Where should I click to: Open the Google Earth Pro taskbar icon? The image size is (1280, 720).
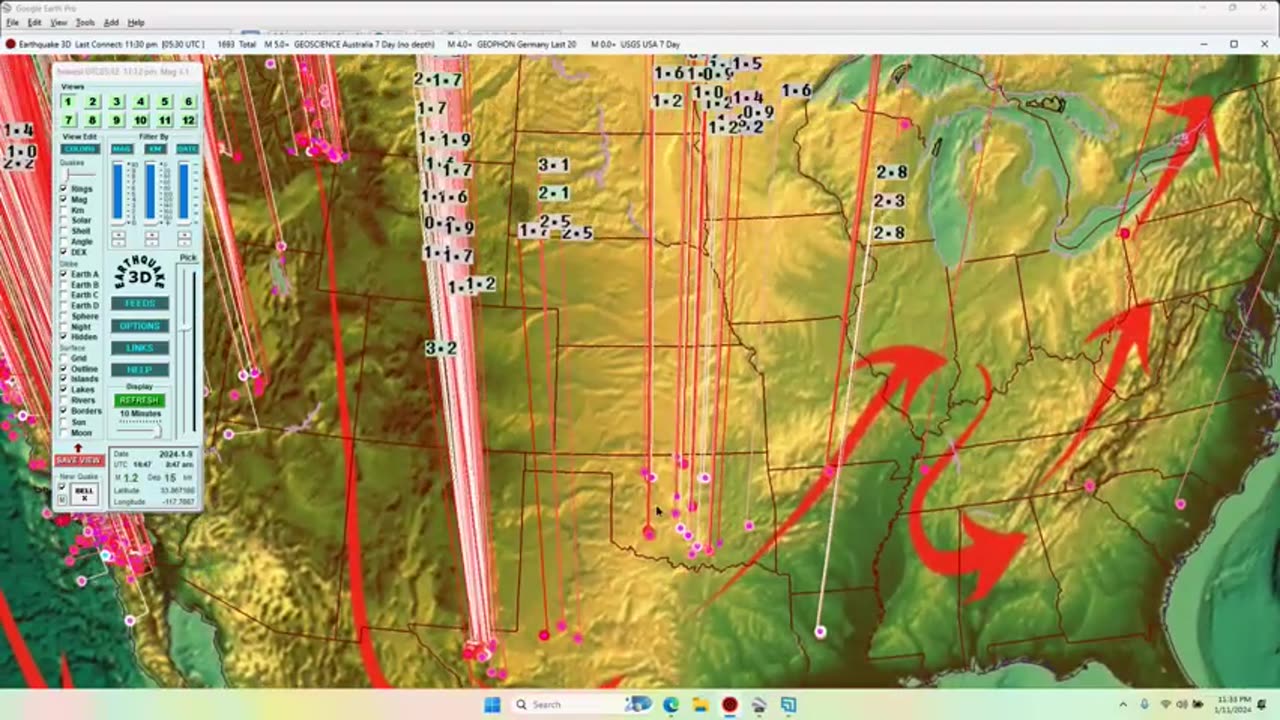click(759, 705)
